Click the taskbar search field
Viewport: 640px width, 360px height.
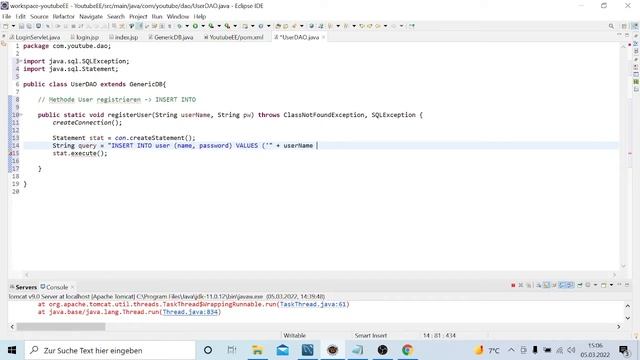point(110,350)
